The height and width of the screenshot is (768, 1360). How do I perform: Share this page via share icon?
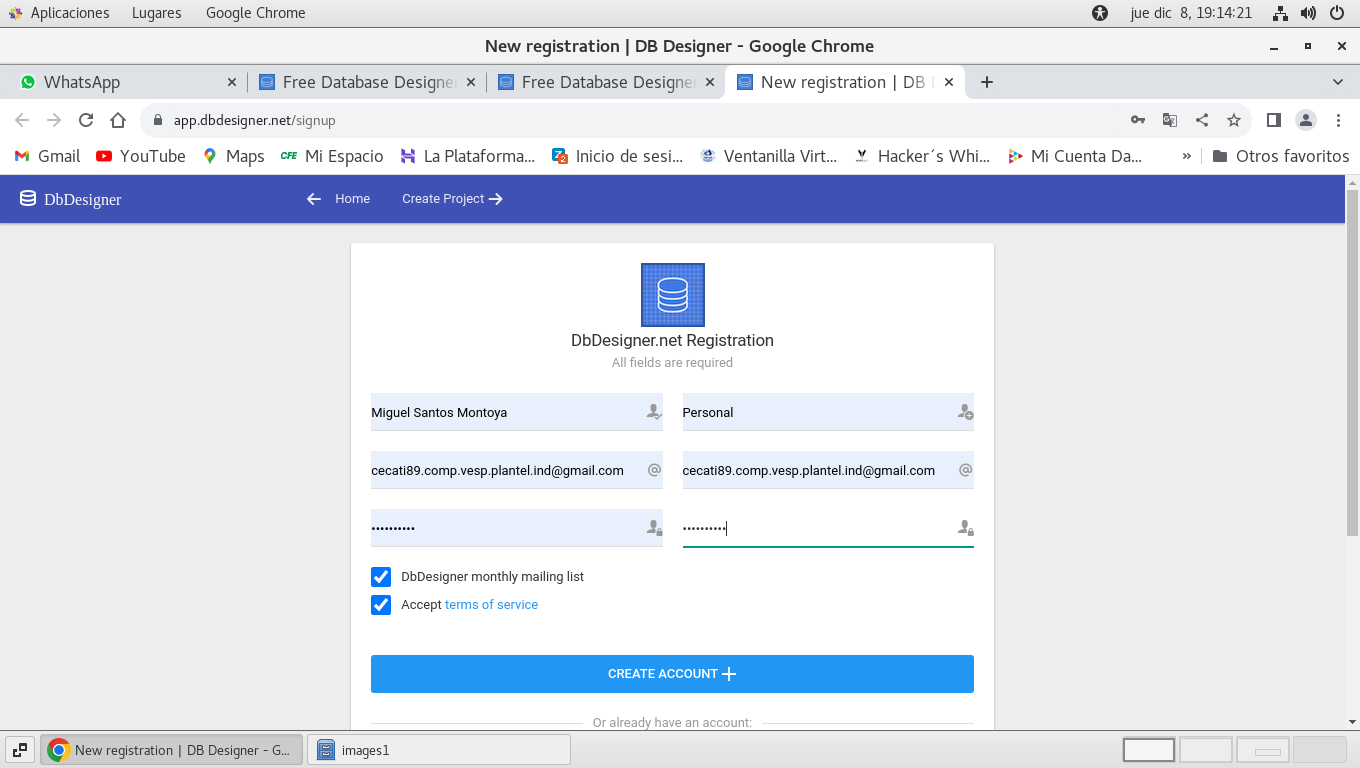[x=1202, y=120]
